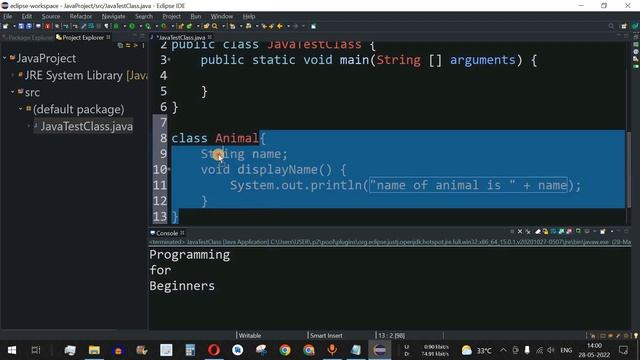Click the Clear Console icon
Screen dimensions: 640x360
click(x=538, y=231)
